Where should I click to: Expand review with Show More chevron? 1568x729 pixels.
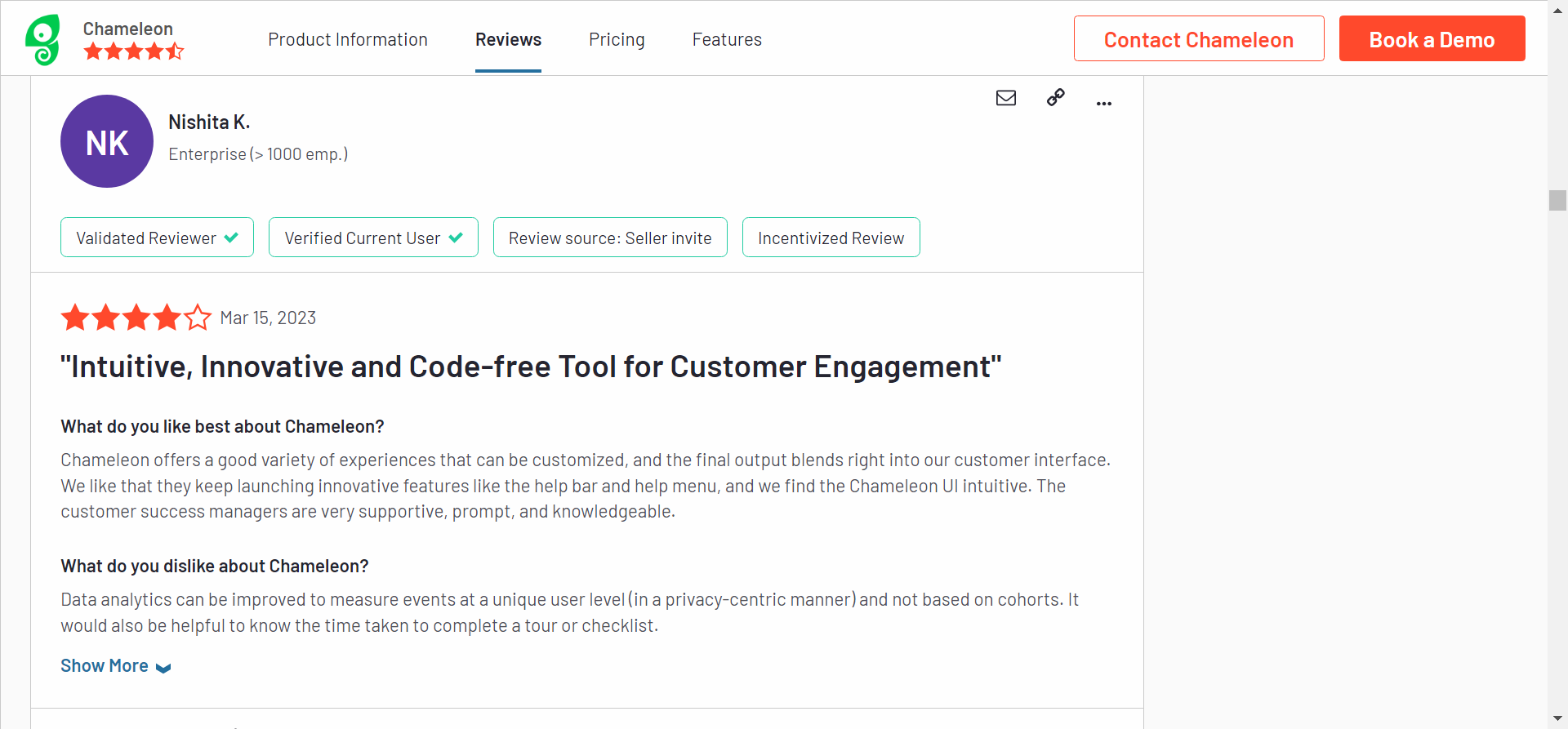116,666
